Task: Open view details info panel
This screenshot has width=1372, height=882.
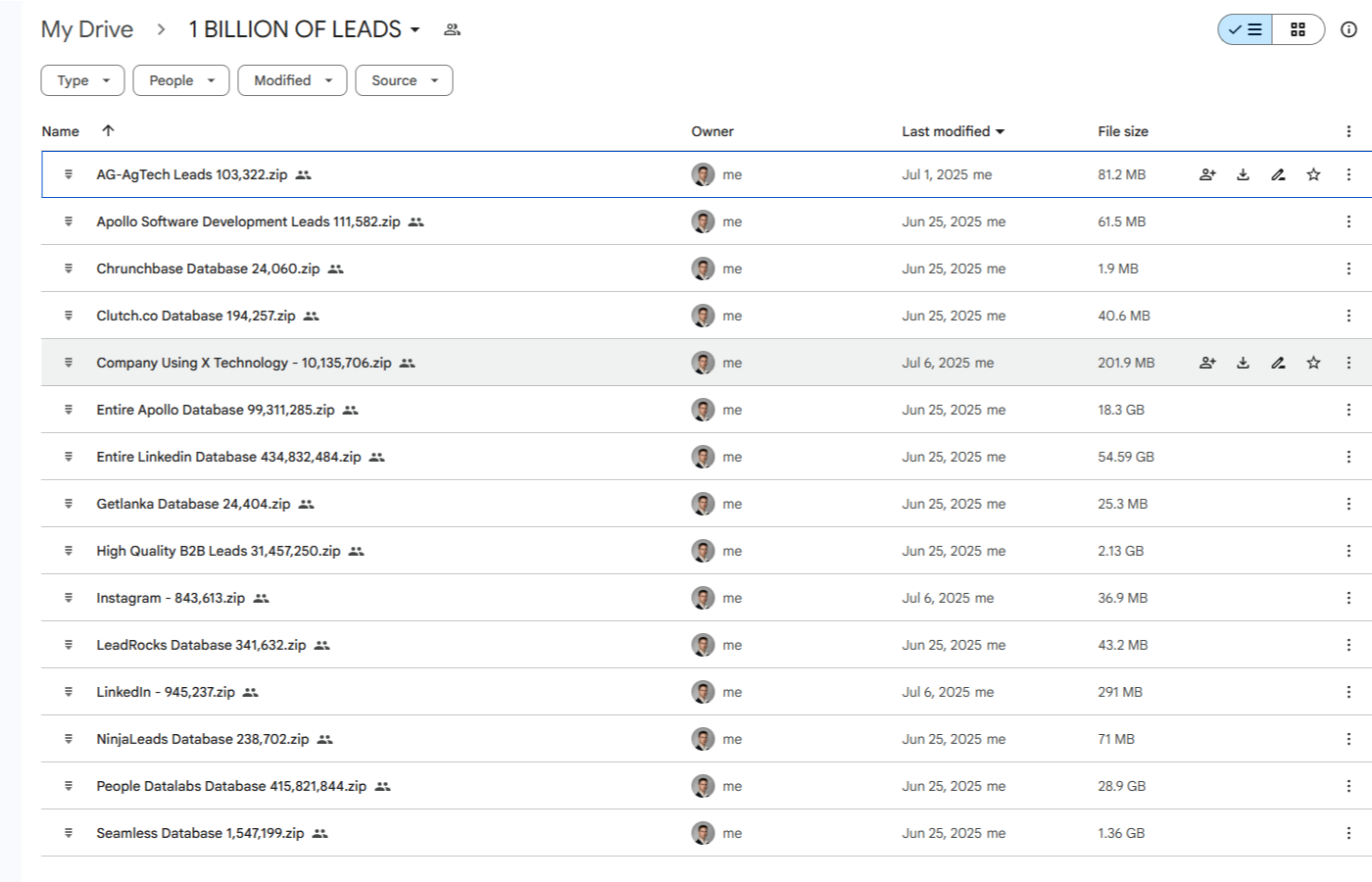Action: pos(1348,29)
